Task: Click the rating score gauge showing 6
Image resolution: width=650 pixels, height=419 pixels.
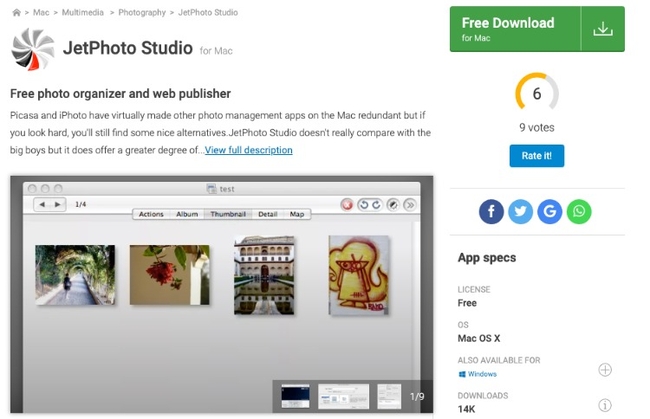Action: coord(537,93)
